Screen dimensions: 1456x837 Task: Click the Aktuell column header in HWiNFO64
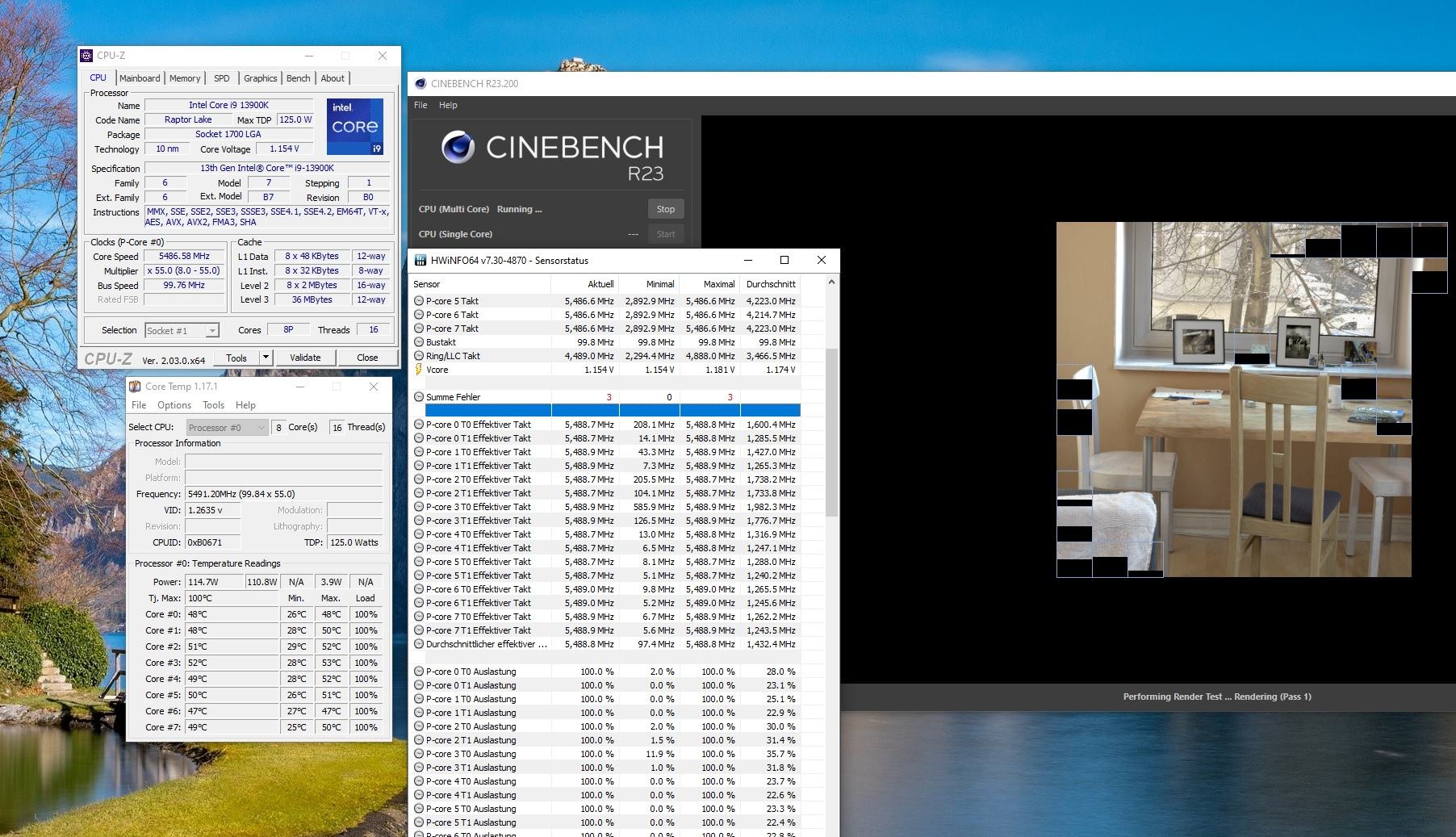[x=584, y=284]
